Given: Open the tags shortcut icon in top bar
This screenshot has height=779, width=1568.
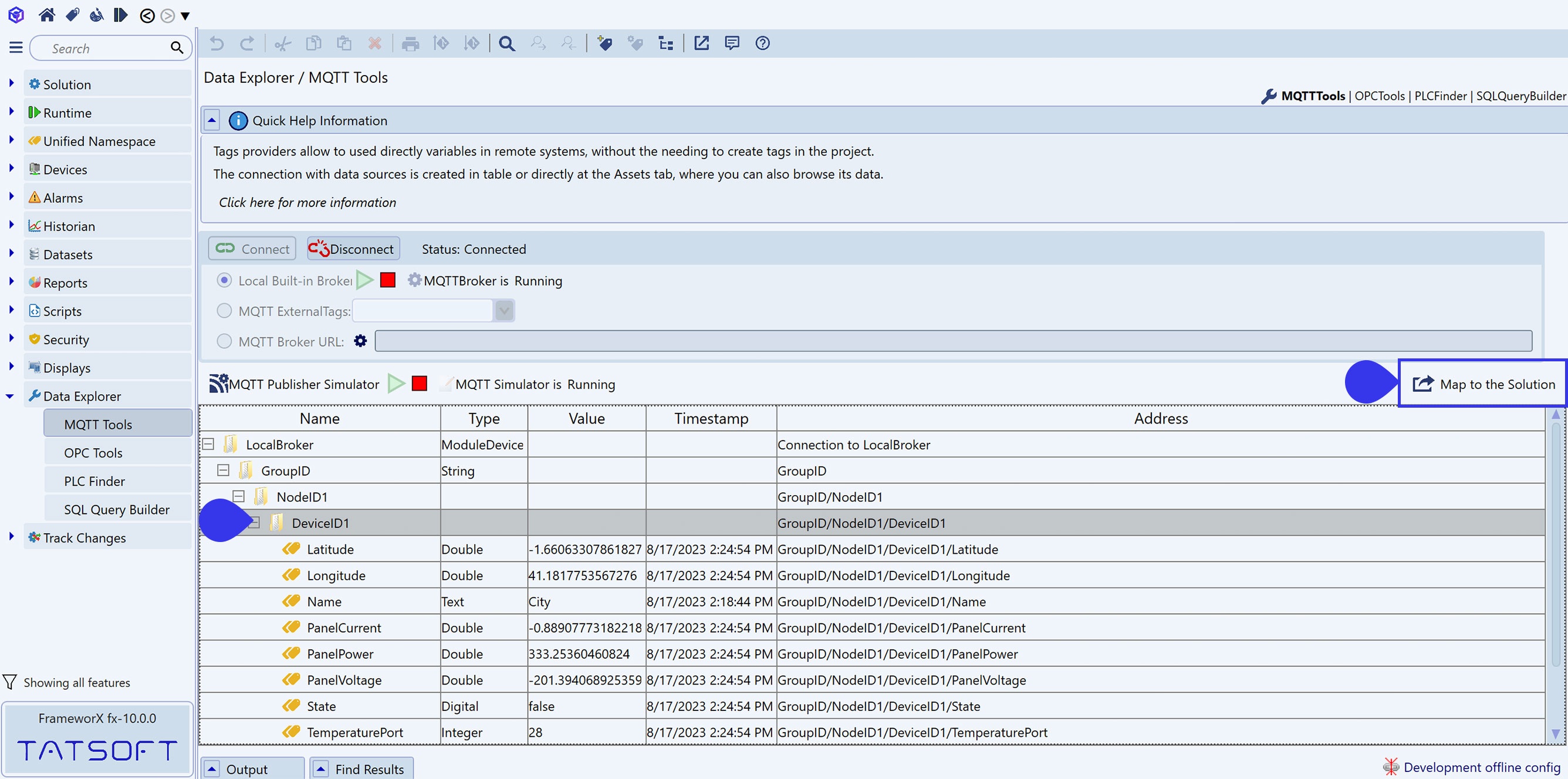Looking at the screenshot, I should coord(72,15).
